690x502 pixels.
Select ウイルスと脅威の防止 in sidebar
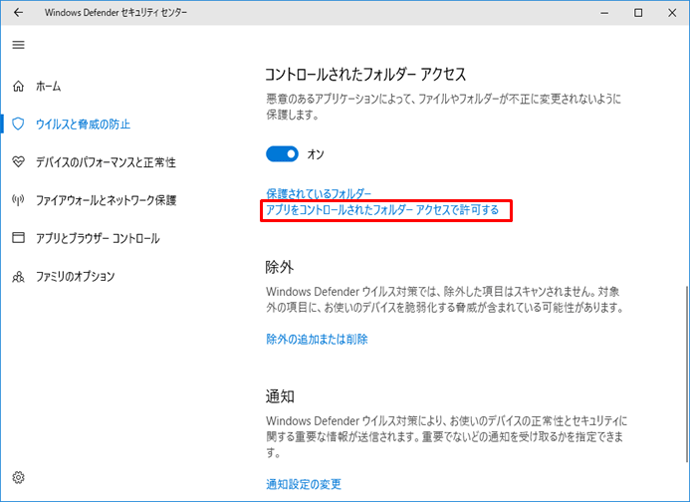pos(83,125)
